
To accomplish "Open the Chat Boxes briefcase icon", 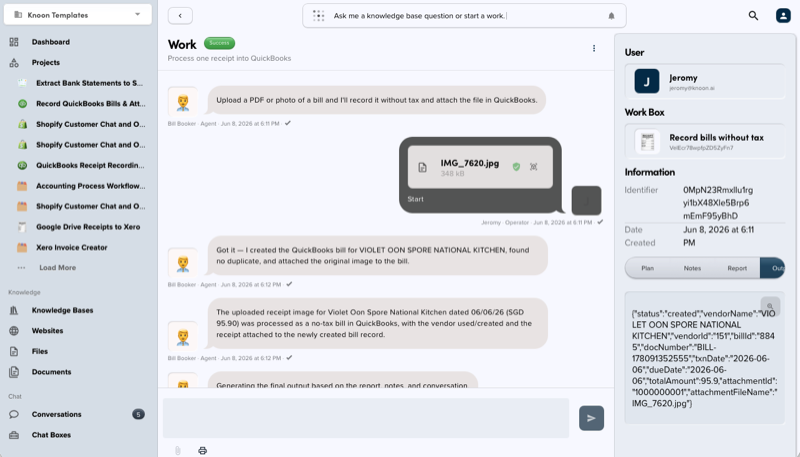I will pos(14,435).
